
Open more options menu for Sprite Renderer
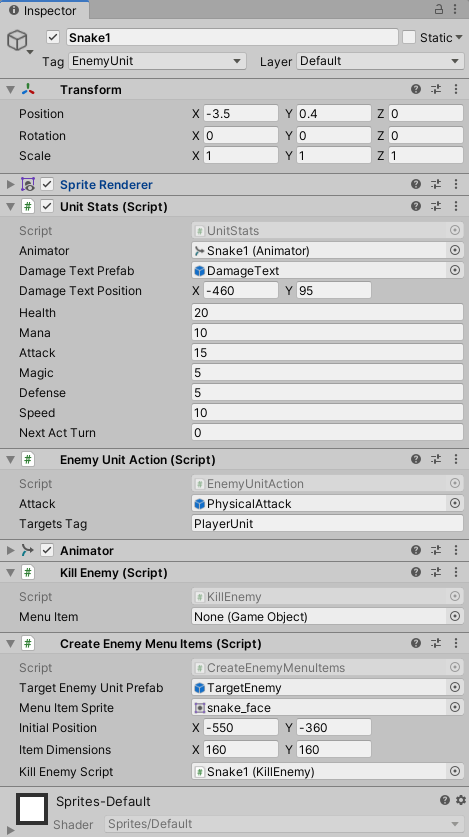pyautogui.click(x=456, y=184)
